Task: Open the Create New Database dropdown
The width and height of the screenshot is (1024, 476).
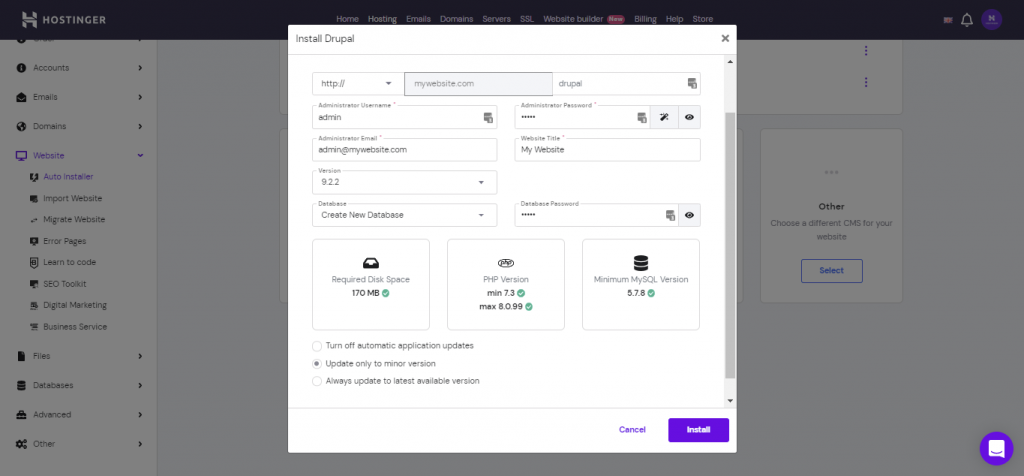Action: pyautogui.click(x=405, y=215)
